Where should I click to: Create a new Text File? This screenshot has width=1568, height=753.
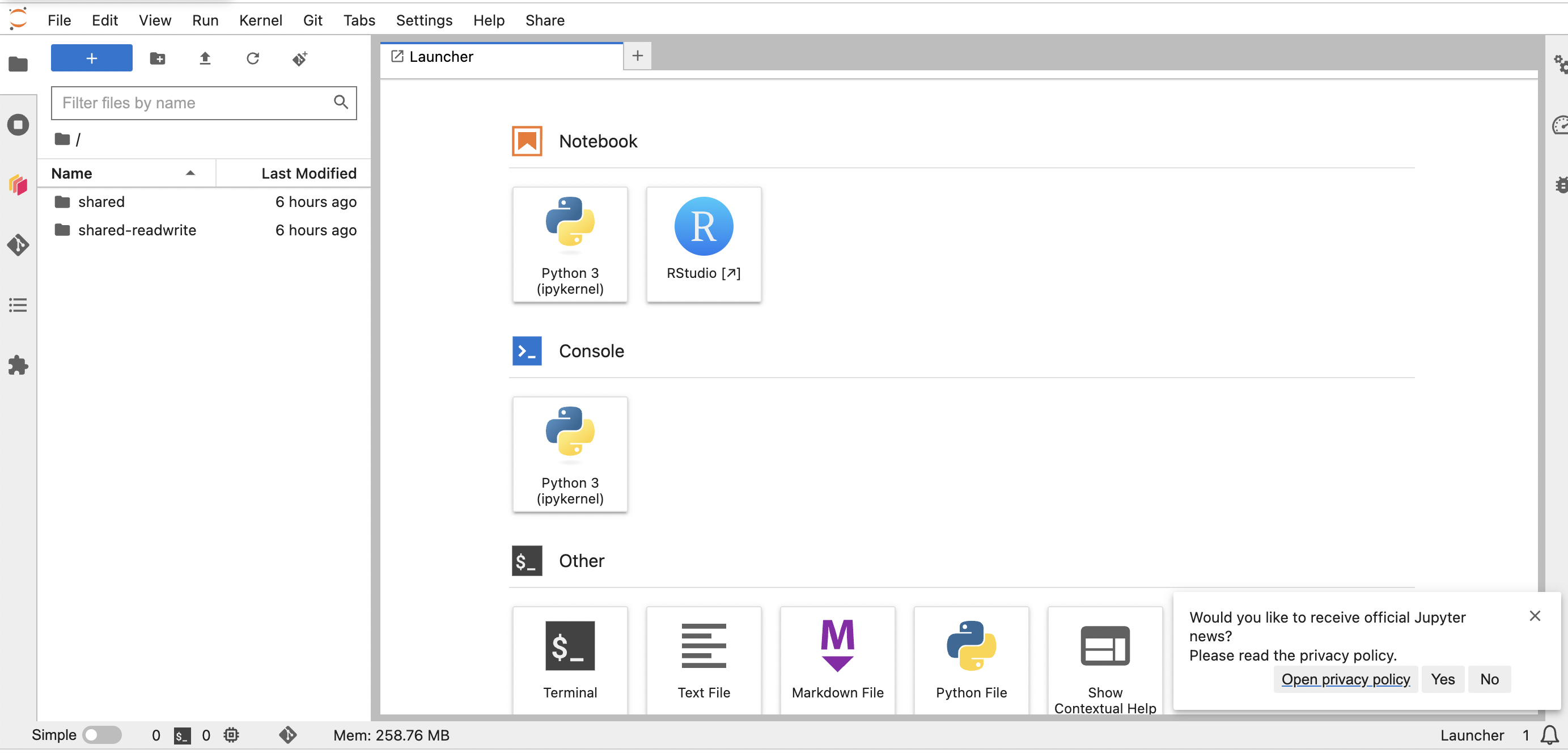pos(704,660)
